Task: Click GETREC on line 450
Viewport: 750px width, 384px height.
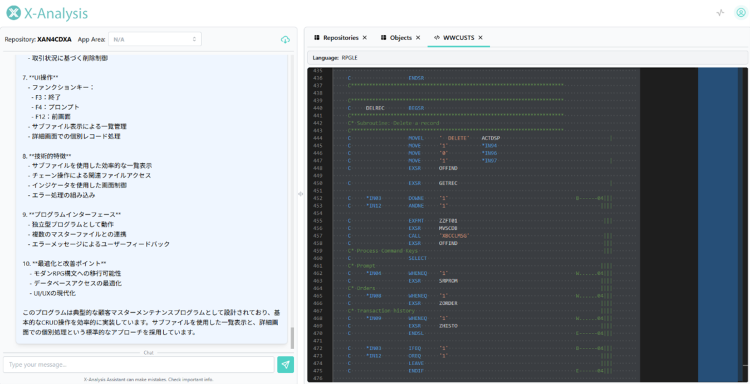Action: [x=448, y=183]
